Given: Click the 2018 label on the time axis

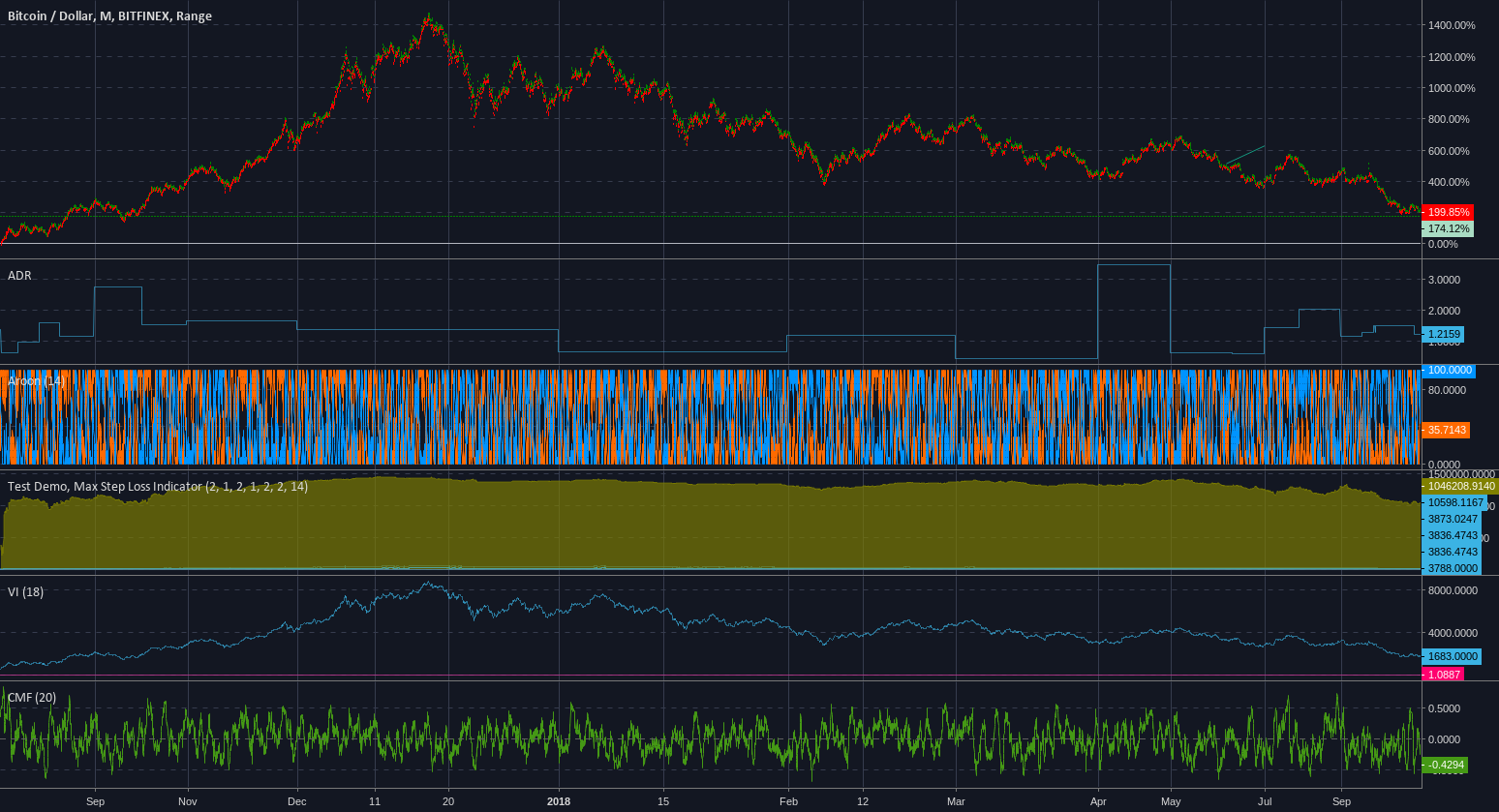Looking at the screenshot, I should tap(558, 801).
